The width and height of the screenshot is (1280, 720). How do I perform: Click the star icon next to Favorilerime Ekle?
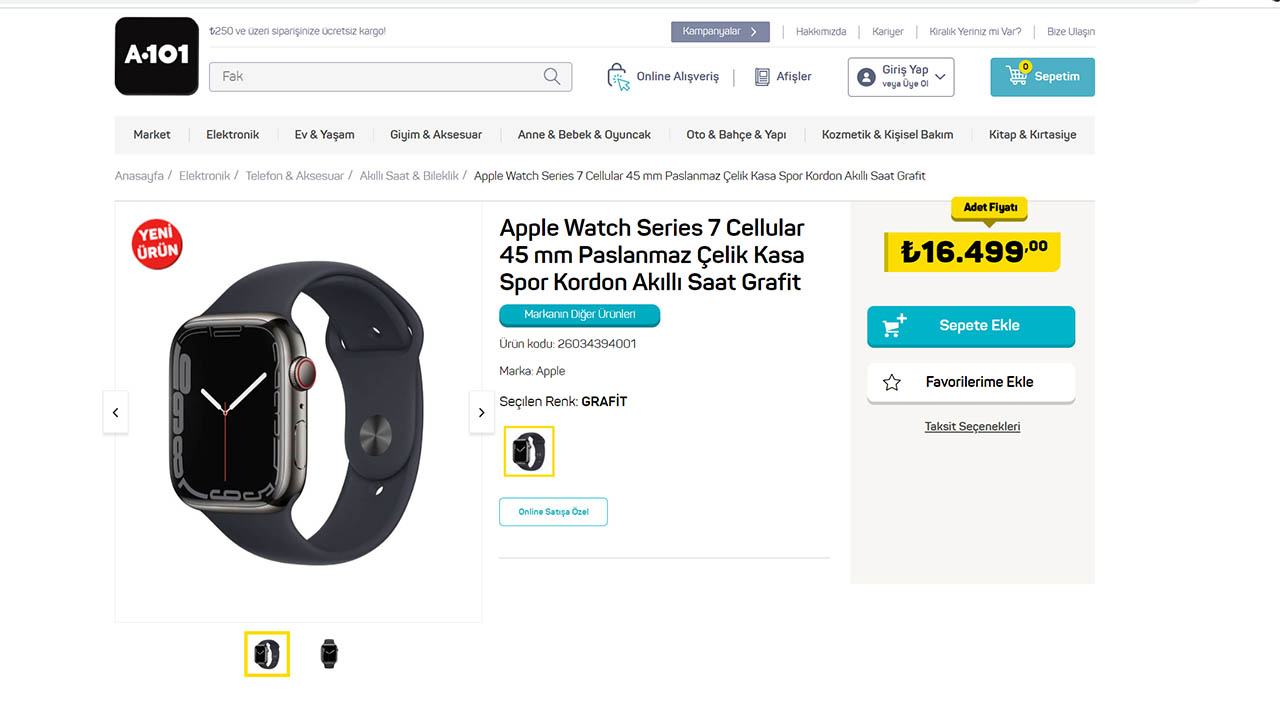[x=892, y=382]
